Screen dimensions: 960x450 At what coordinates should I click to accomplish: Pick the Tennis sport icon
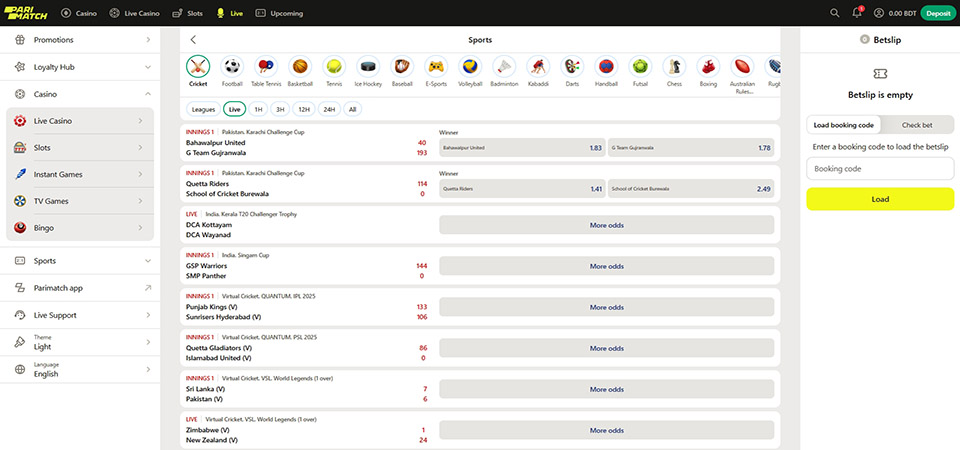coord(334,66)
